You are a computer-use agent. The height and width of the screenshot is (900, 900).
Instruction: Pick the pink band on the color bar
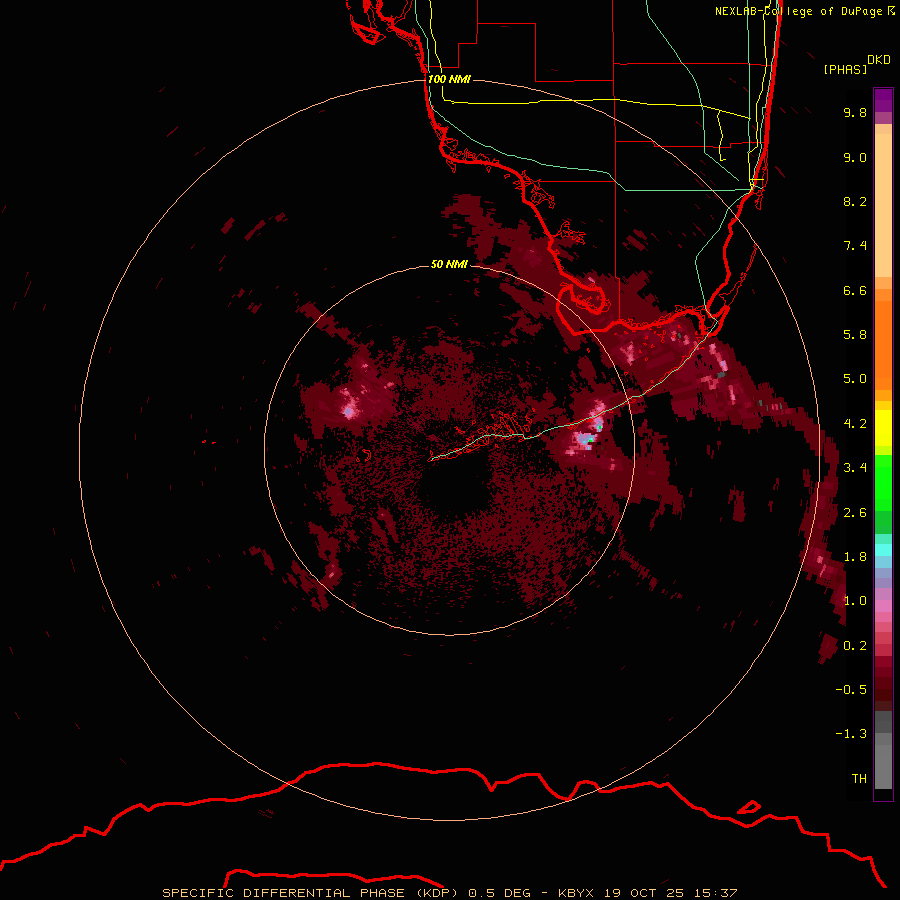[883, 606]
